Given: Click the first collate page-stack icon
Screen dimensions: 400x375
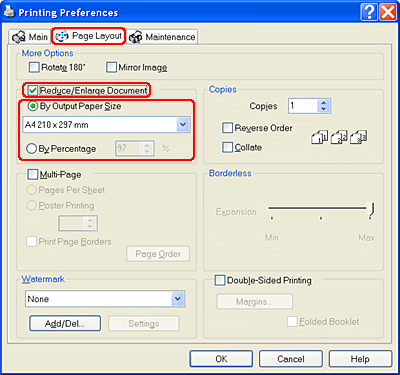Looking at the screenshot, I should click(320, 137).
